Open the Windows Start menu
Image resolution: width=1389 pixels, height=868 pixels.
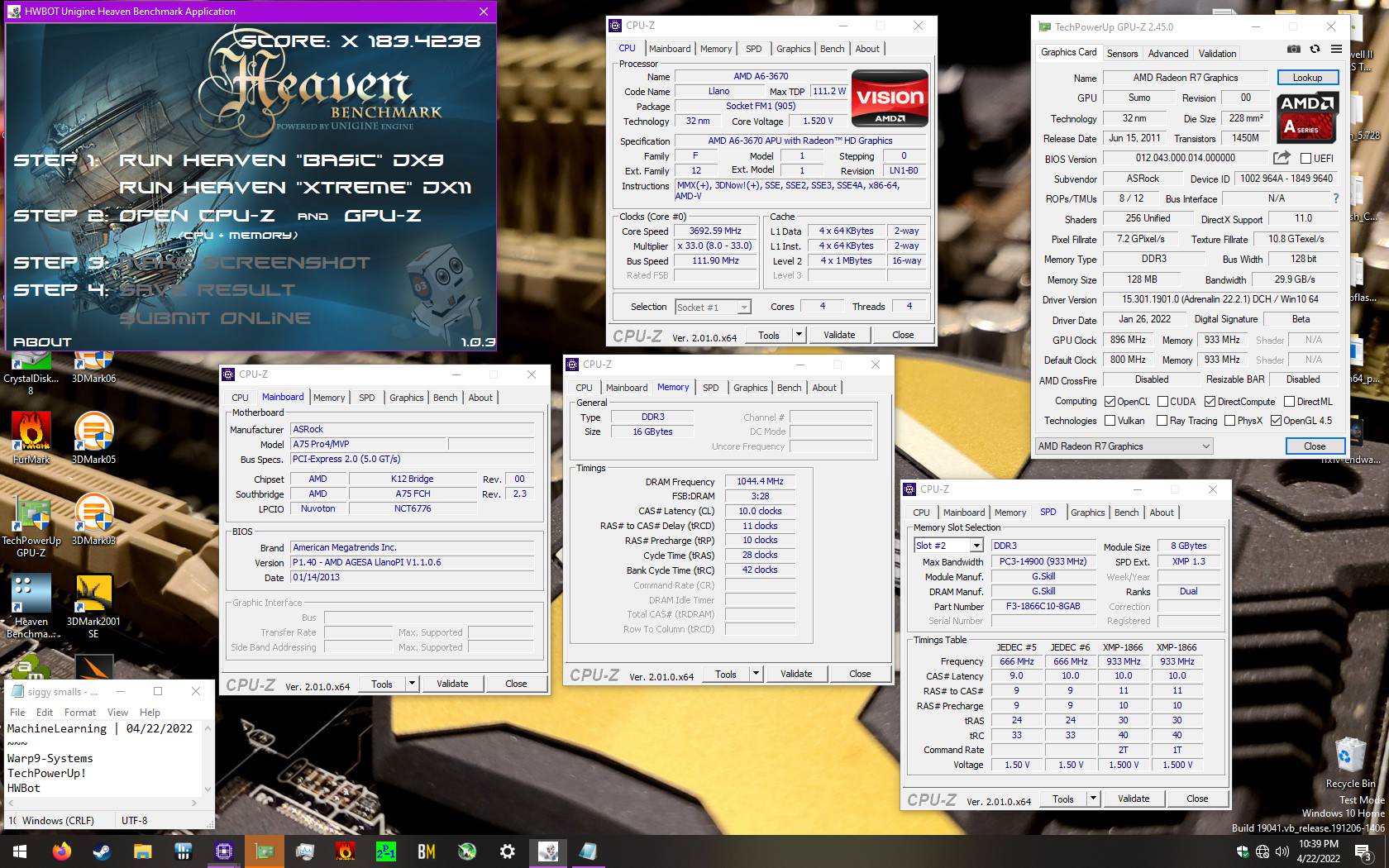(20, 851)
